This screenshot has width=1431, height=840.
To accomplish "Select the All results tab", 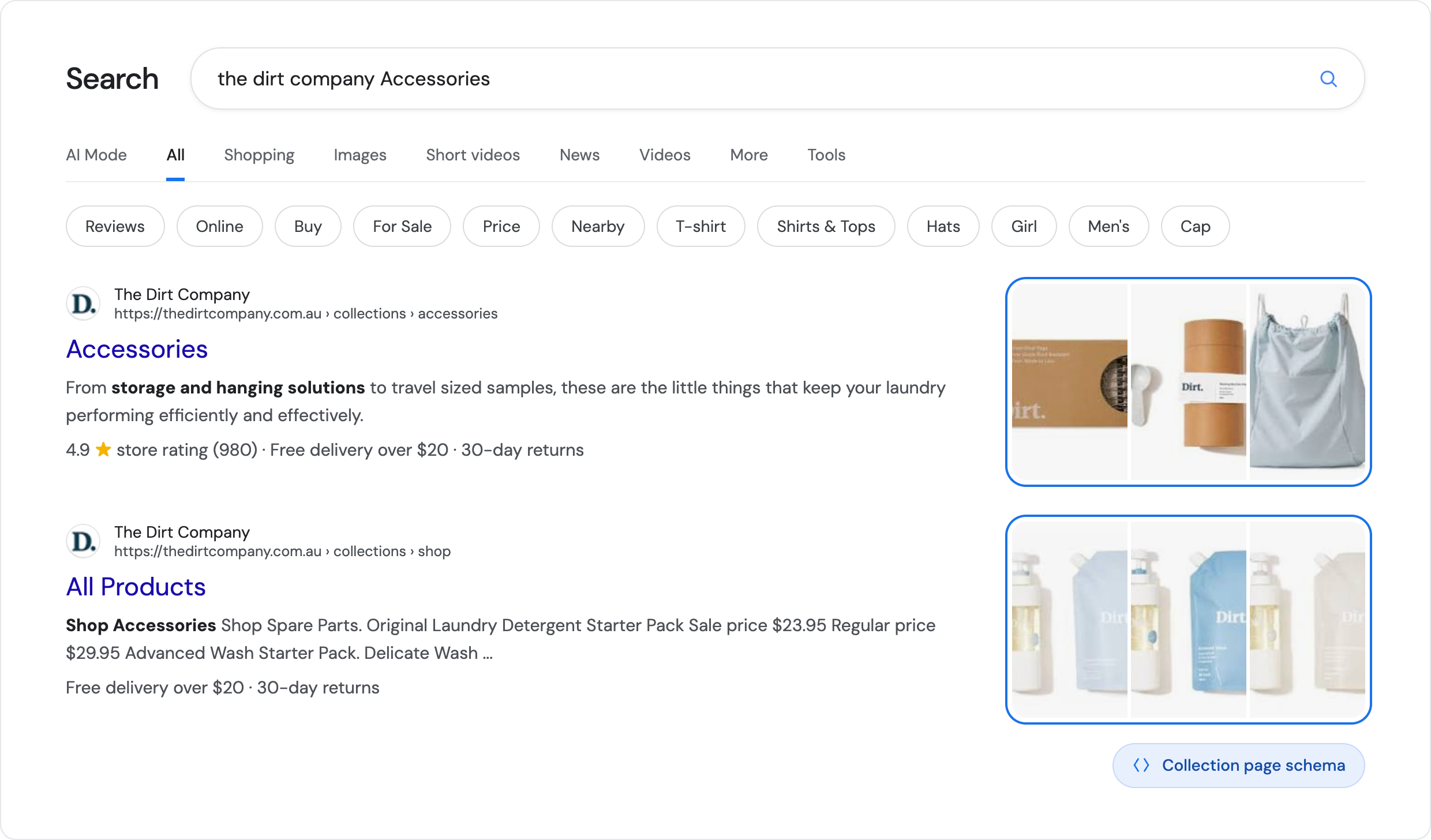I will click(175, 155).
